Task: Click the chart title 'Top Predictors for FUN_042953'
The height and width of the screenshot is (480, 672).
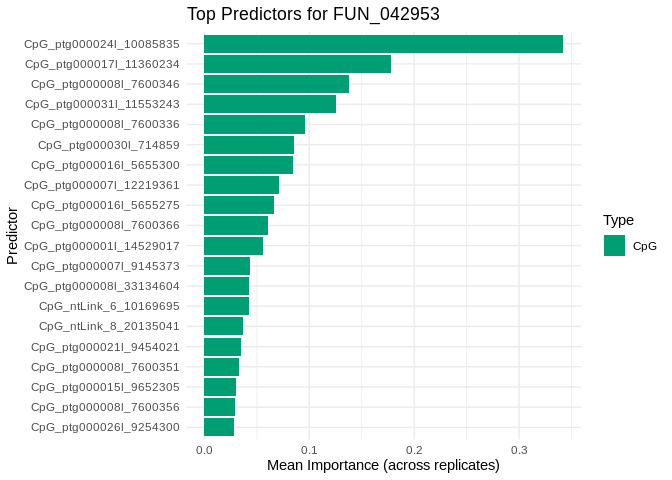Action: [313, 14]
